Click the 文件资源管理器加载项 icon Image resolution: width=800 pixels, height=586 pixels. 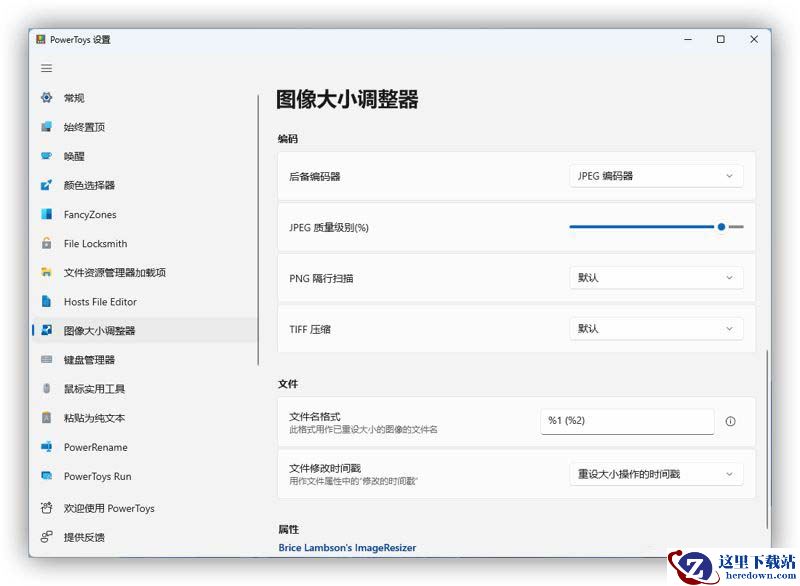[46, 272]
